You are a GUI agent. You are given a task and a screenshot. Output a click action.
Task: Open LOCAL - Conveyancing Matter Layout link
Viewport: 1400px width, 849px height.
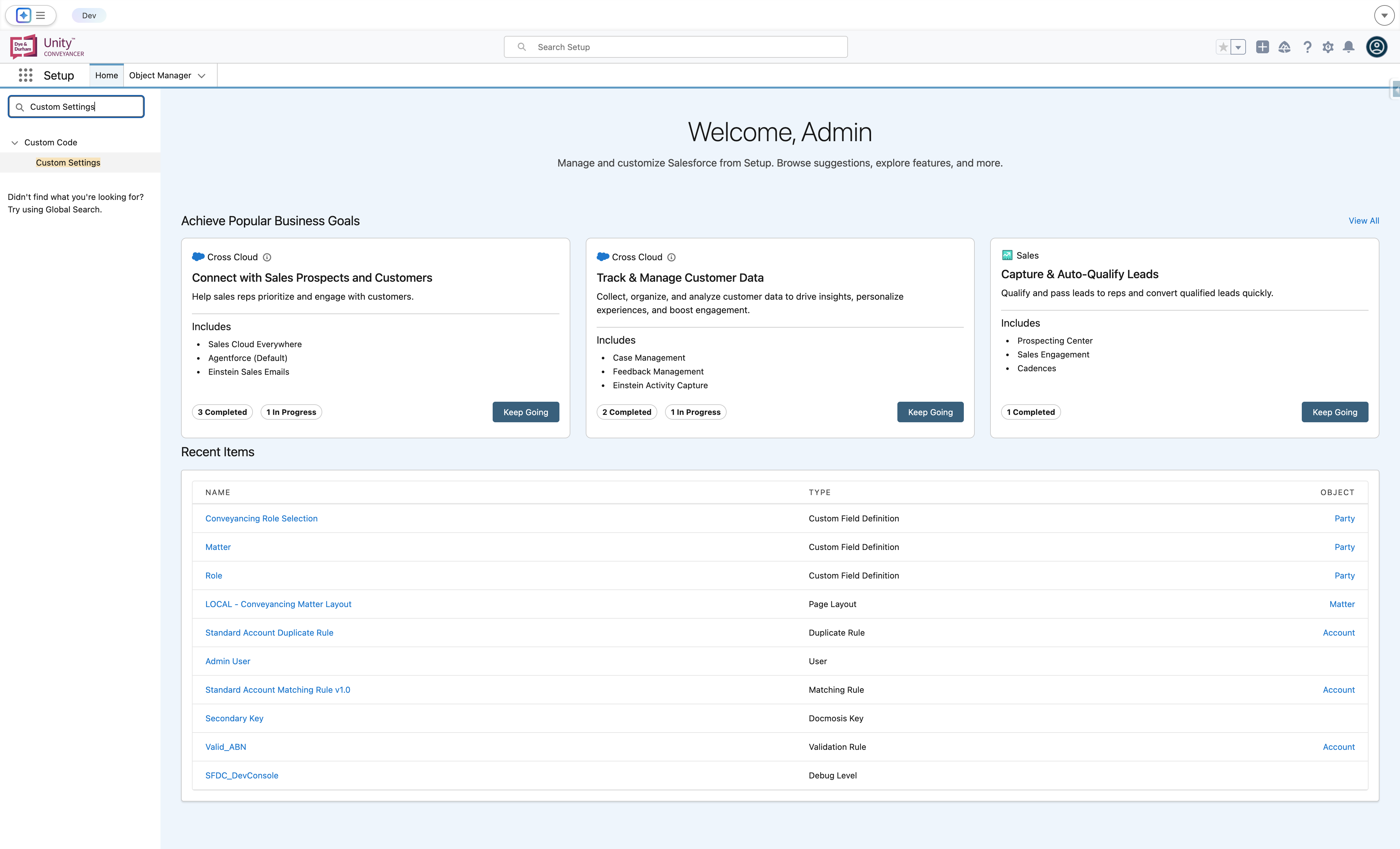pyautogui.click(x=278, y=604)
